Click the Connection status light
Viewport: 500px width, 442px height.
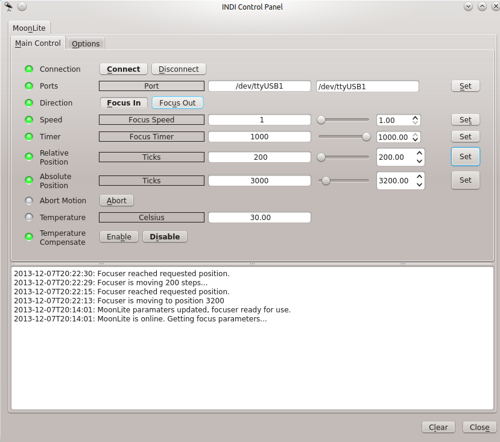point(29,69)
